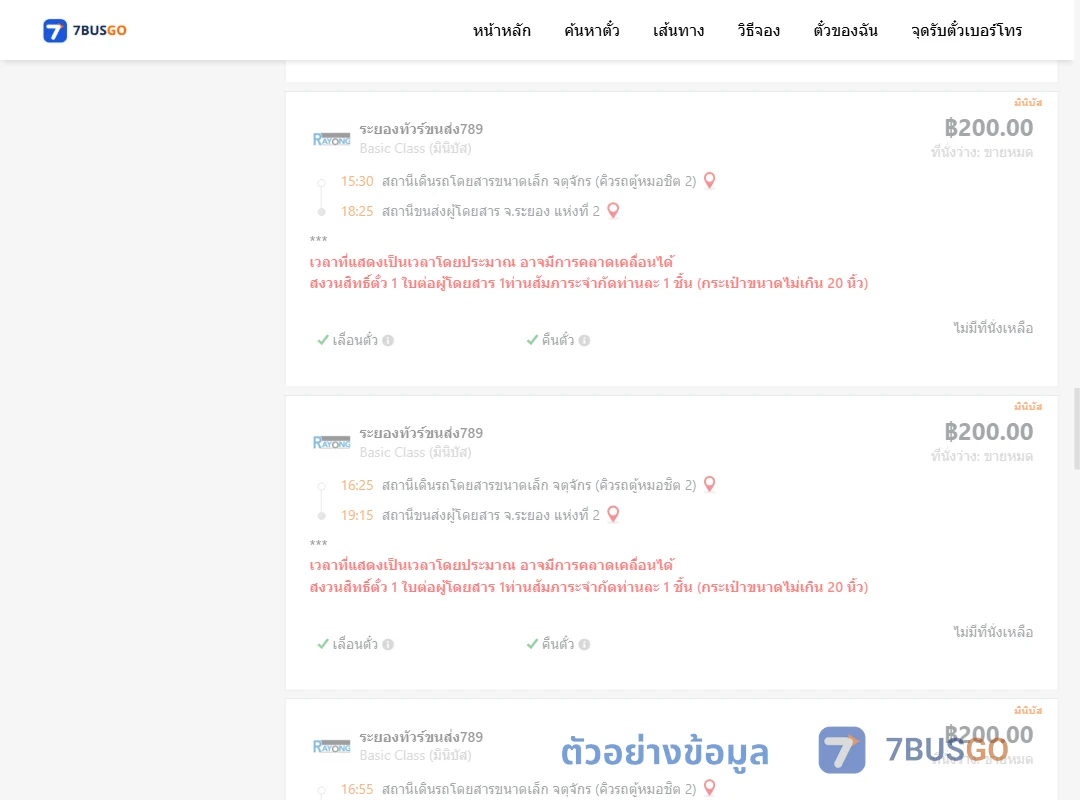This screenshot has height=800, width=1080.
Task: Open the ค้นหาตั๋ว menu item
Action: point(592,30)
